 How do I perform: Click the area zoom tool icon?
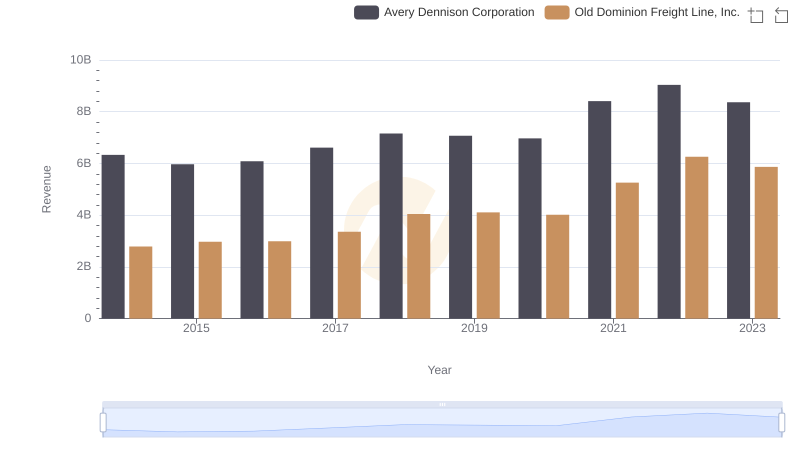click(x=756, y=15)
